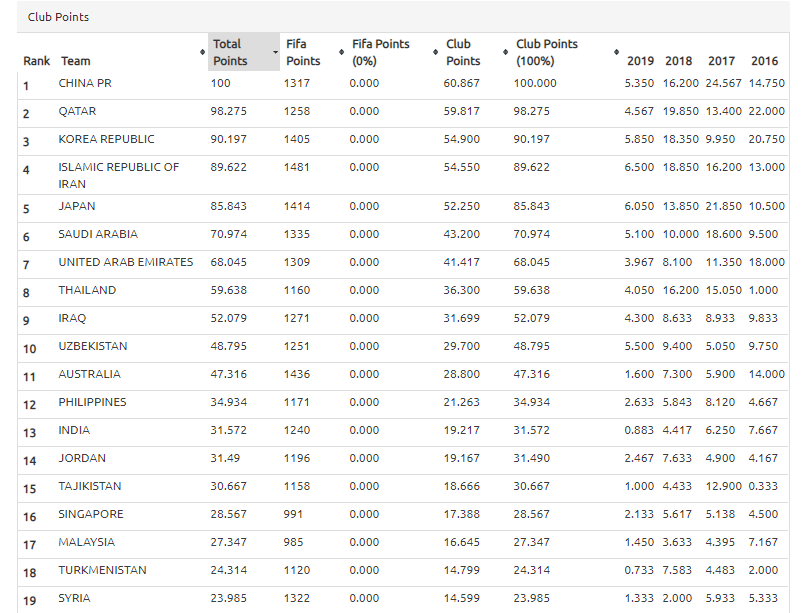Click the sort arrow beside the Fifa Points header
This screenshot has height=613, width=811.
340,52
